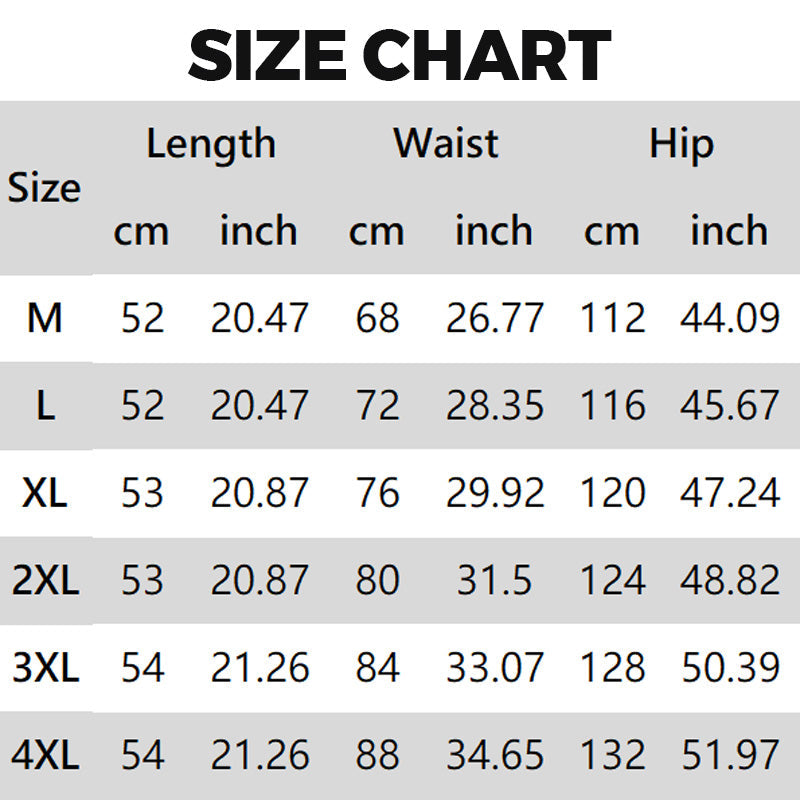Image resolution: width=800 pixels, height=800 pixels.
Task: Click the SIZE CHART title
Action: tap(399, 55)
